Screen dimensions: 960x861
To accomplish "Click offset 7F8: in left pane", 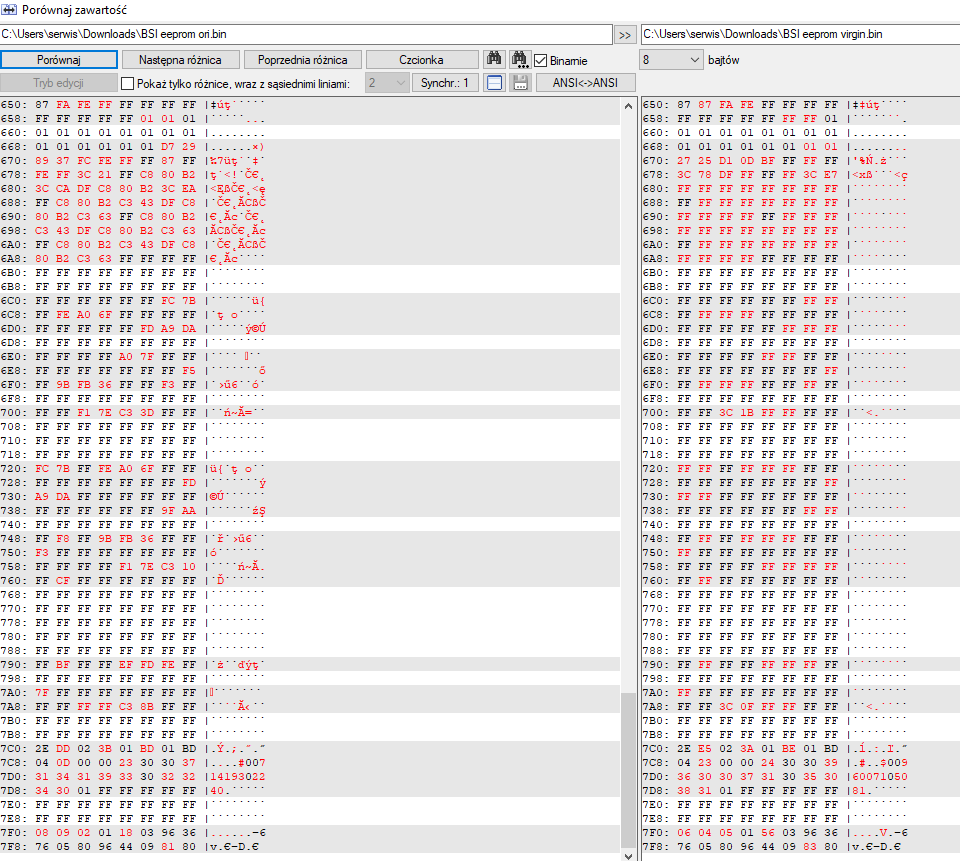I will coord(14,846).
